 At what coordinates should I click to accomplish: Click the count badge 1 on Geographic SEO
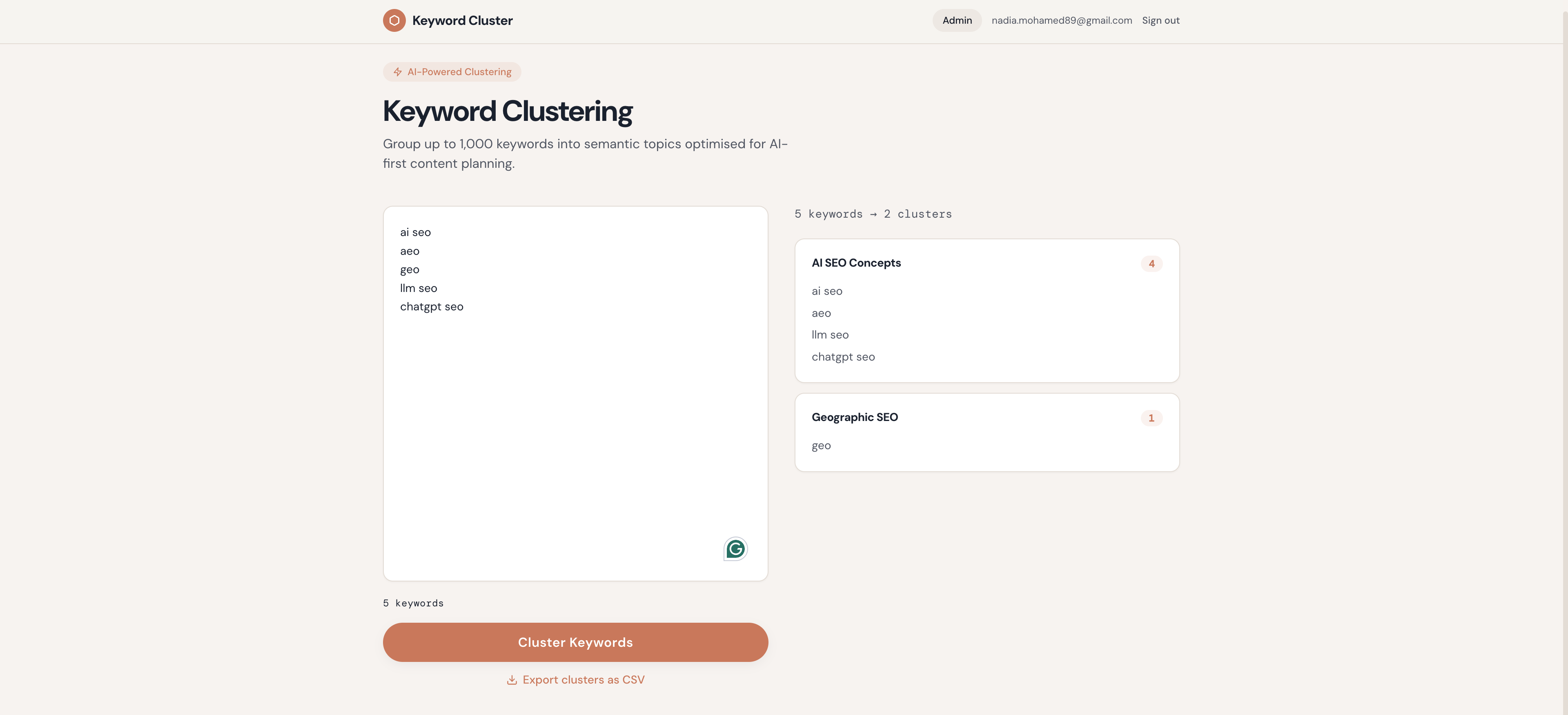coord(1151,418)
